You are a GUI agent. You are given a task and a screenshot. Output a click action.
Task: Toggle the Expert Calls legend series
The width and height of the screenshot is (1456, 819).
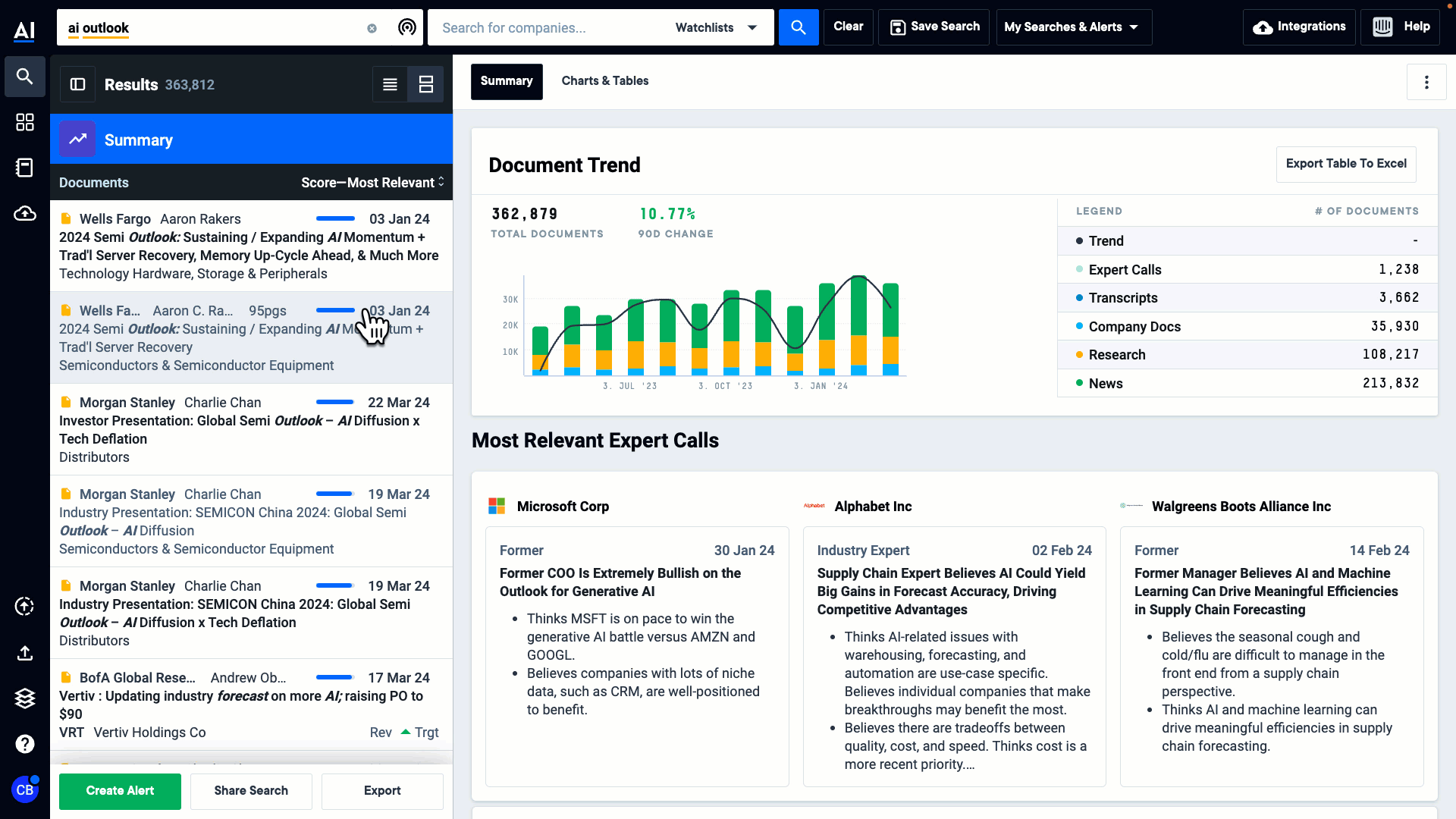coord(1247,270)
